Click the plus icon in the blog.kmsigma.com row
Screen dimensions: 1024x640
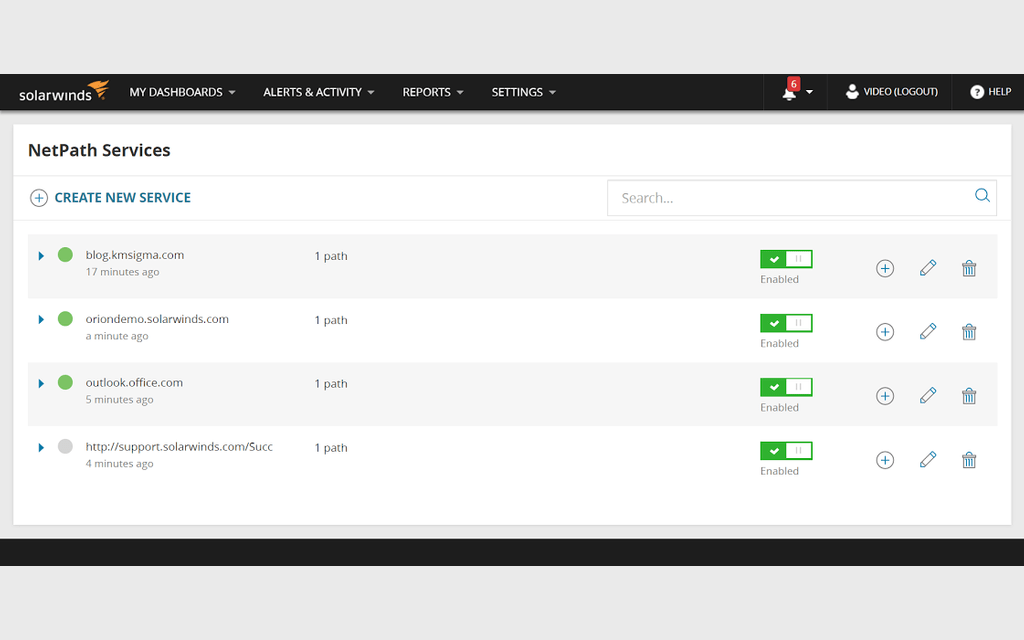[x=885, y=268]
